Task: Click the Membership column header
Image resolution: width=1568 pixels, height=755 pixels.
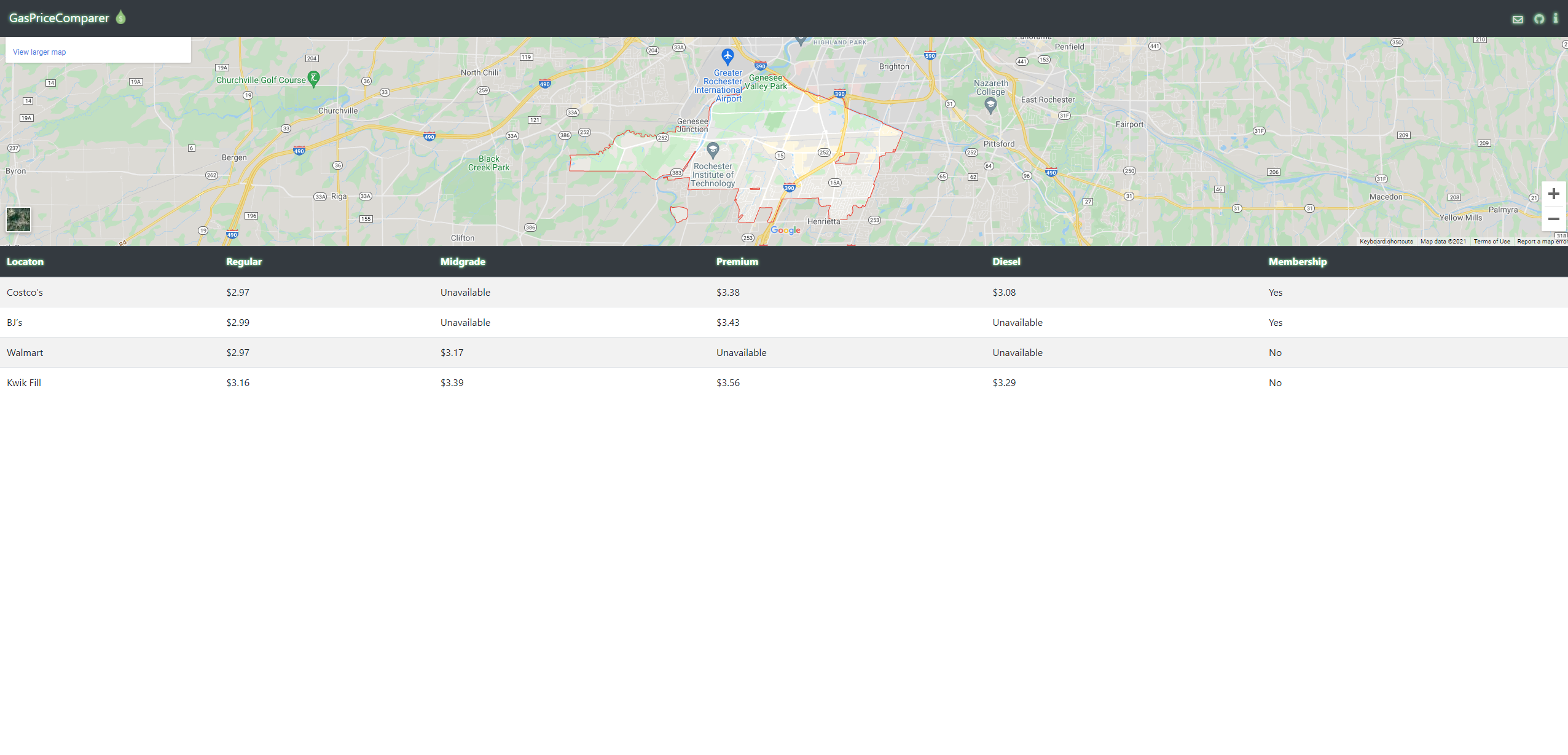Action: [1297, 262]
